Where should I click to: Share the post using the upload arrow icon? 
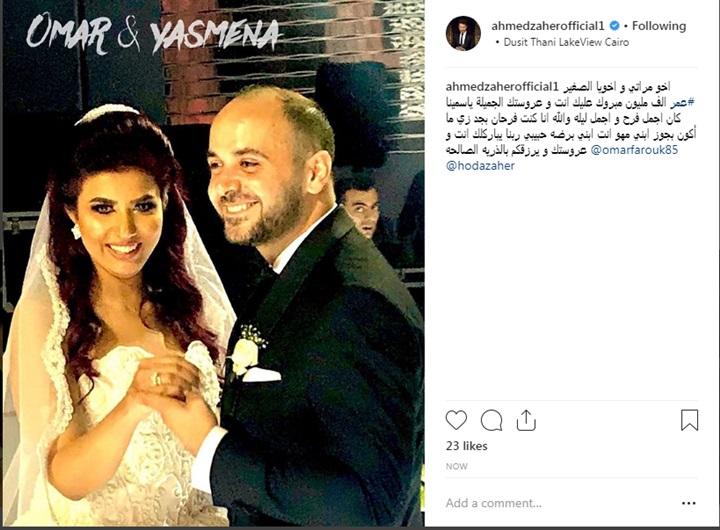[x=526, y=420]
